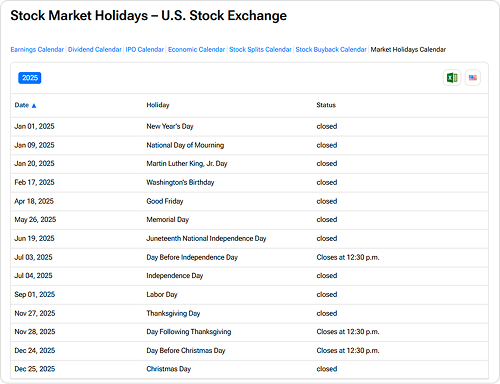Viewport: 500px width, 384px height.
Task: Select Juneteenth National Independence Day row
Action: (249, 239)
